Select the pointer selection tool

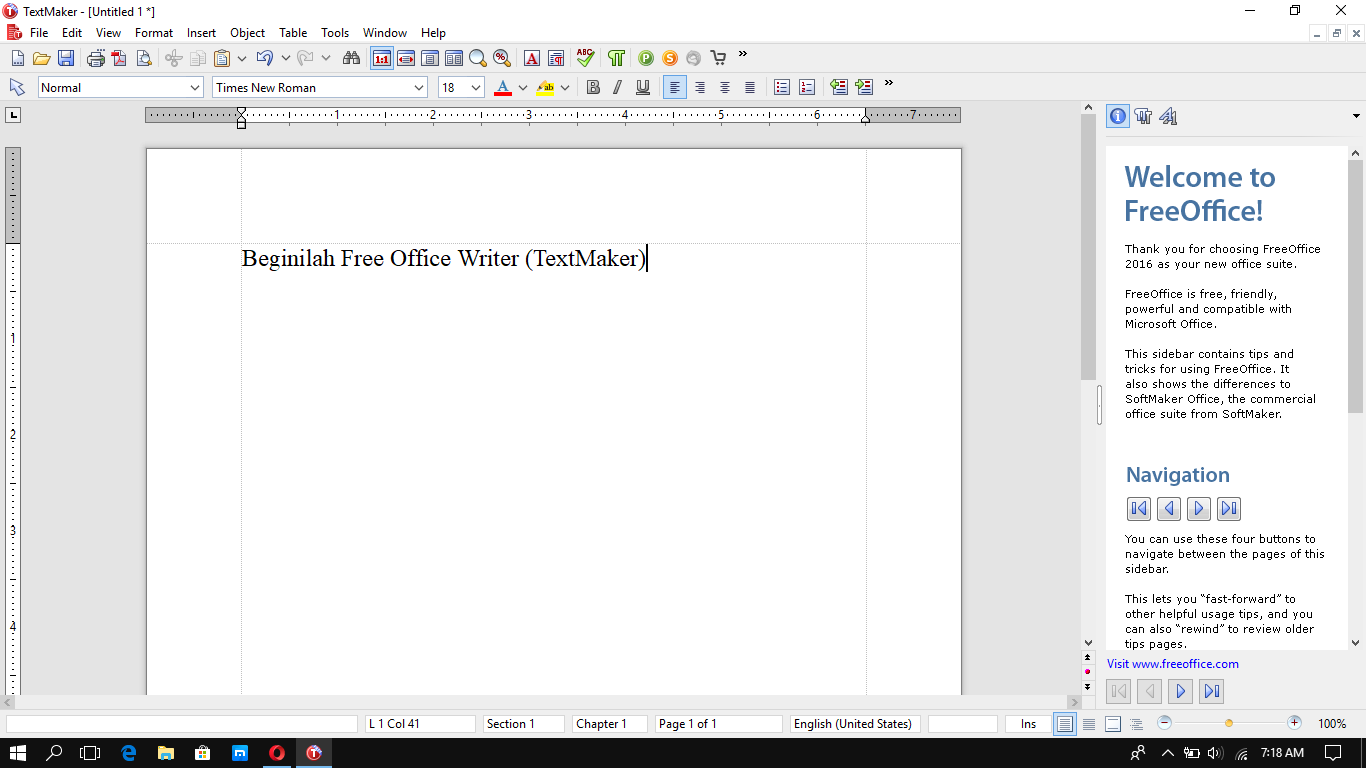tap(17, 87)
